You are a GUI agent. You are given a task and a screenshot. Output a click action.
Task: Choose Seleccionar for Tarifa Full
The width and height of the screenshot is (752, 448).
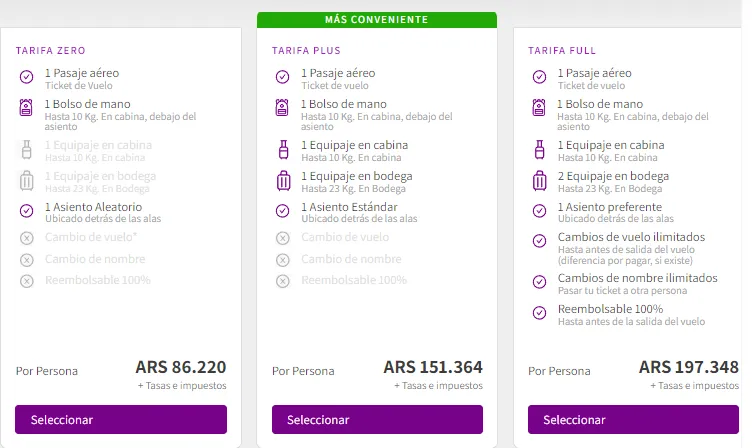pyautogui.click(x=634, y=420)
